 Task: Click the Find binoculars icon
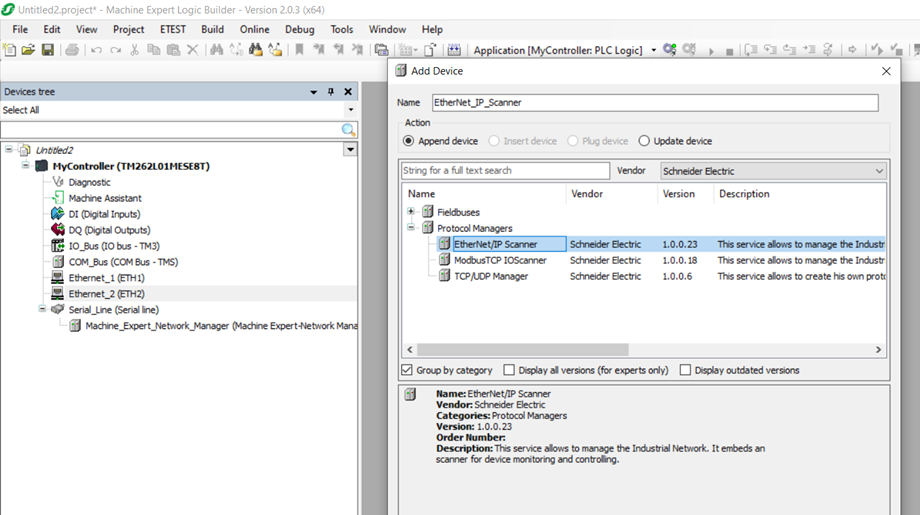click(x=217, y=50)
